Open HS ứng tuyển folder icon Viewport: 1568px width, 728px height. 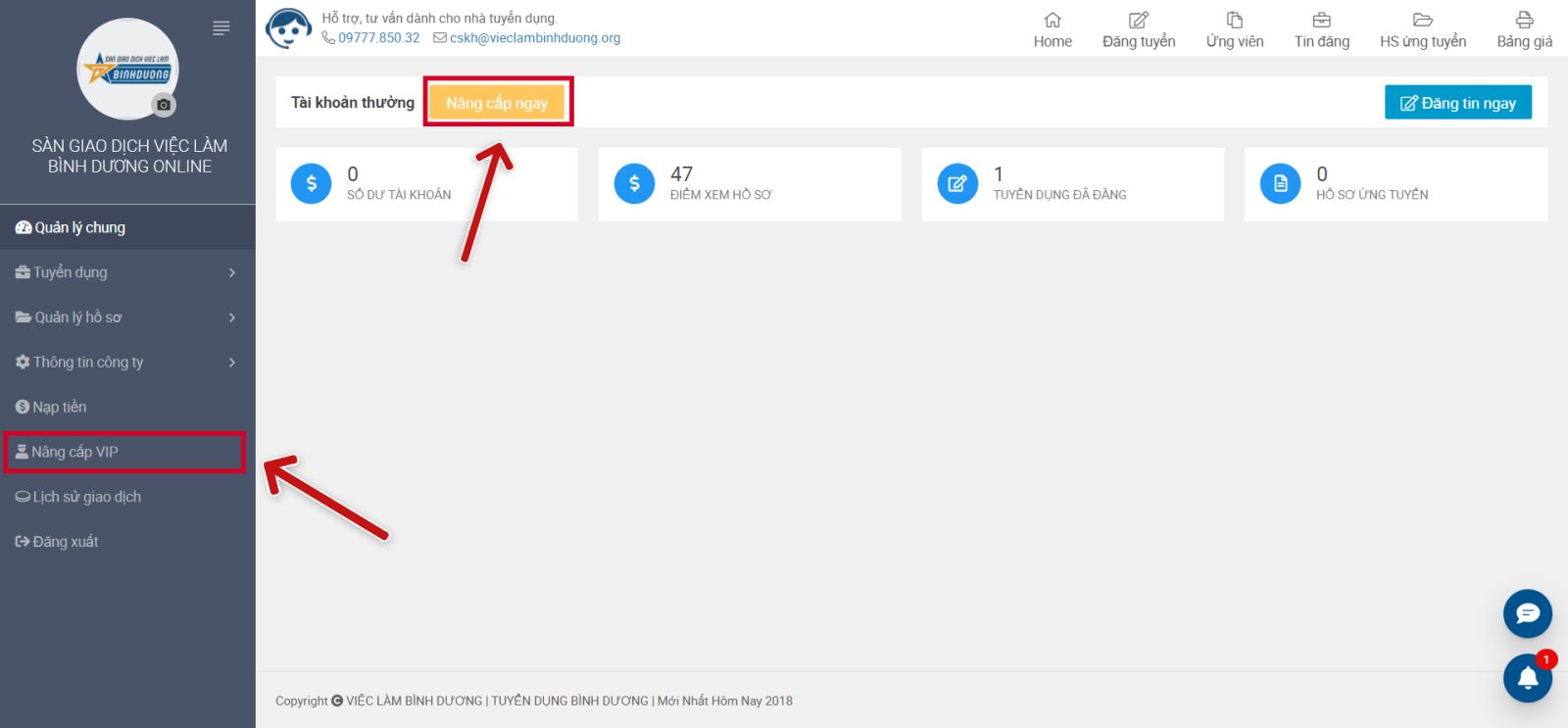(1423, 21)
